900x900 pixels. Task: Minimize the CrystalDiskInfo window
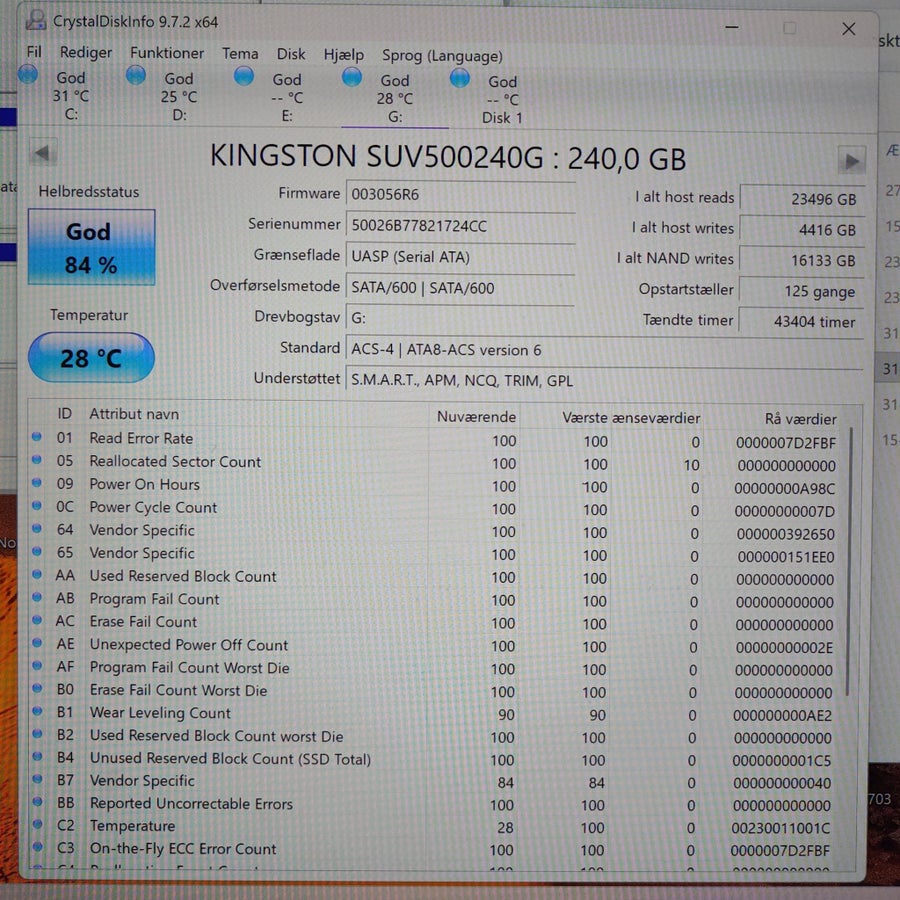[731, 27]
